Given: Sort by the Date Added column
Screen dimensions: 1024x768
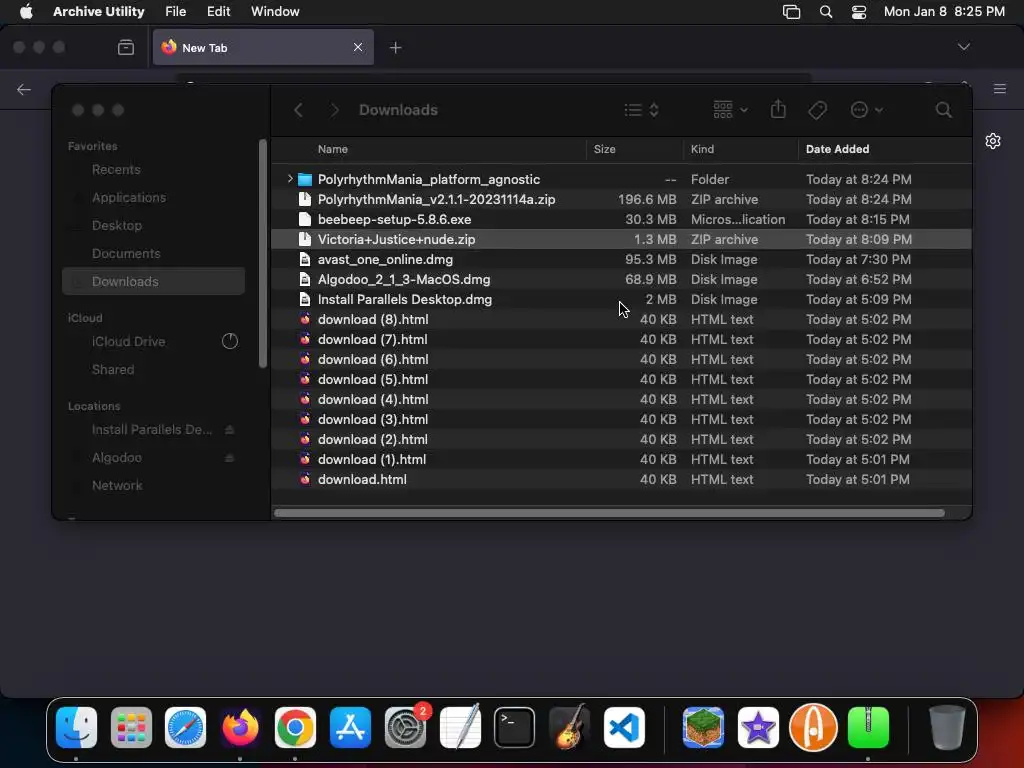Looking at the screenshot, I should tap(837, 149).
